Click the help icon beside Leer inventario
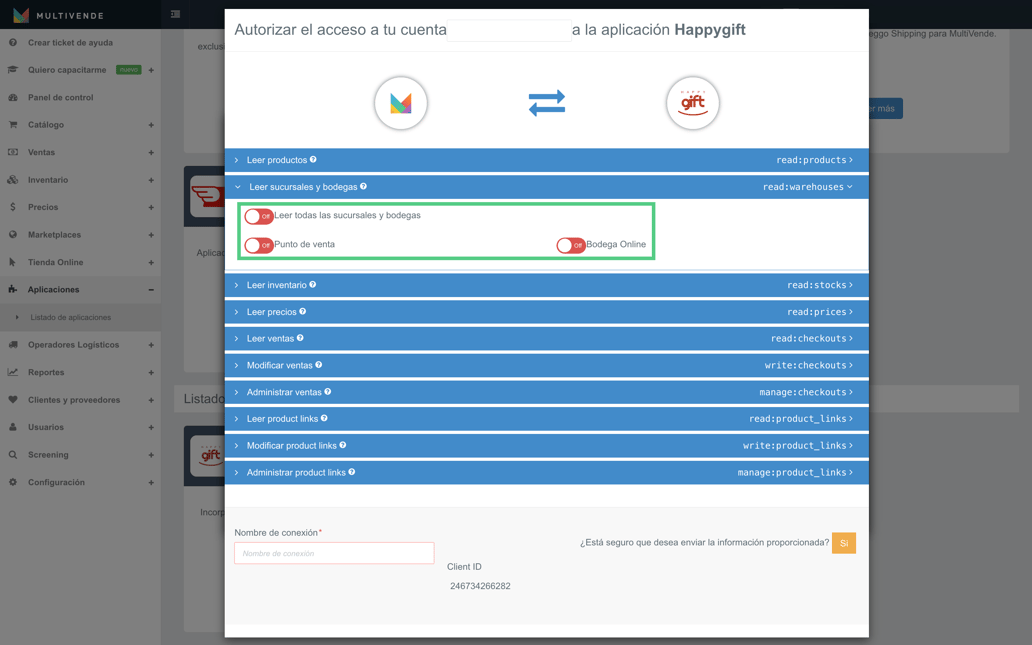 pyautogui.click(x=313, y=284)
